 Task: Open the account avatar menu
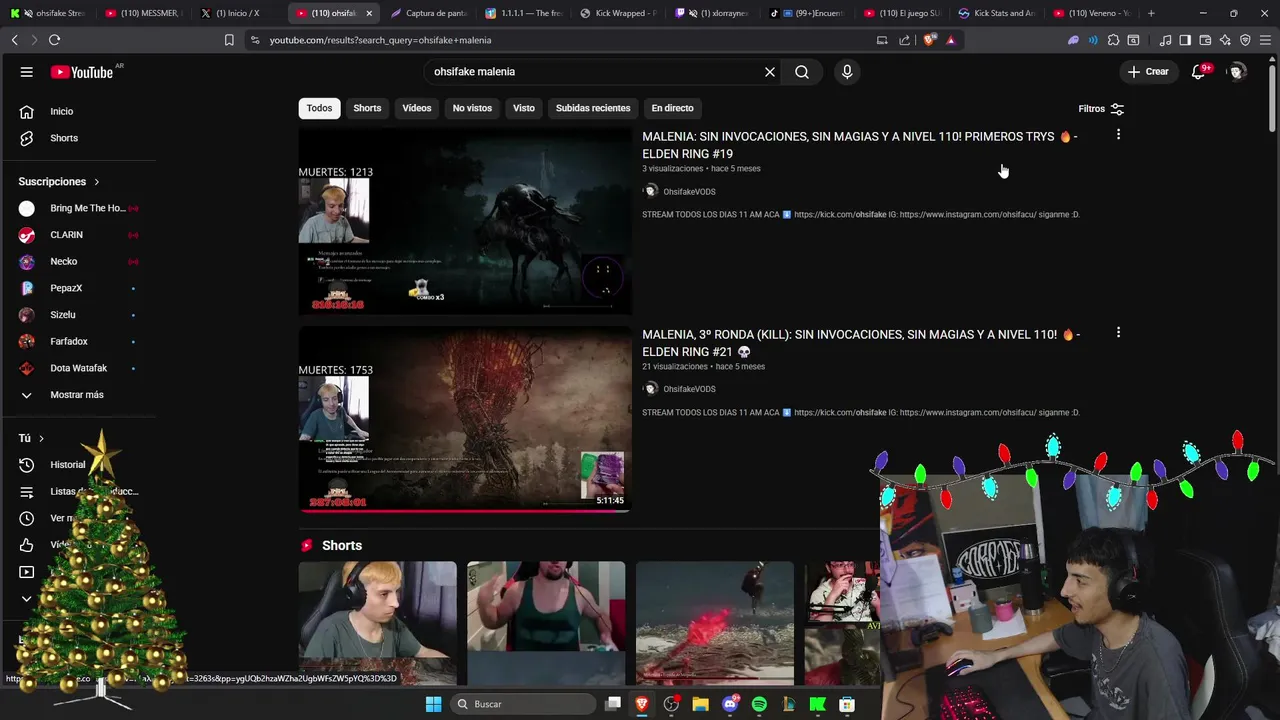1237,72
